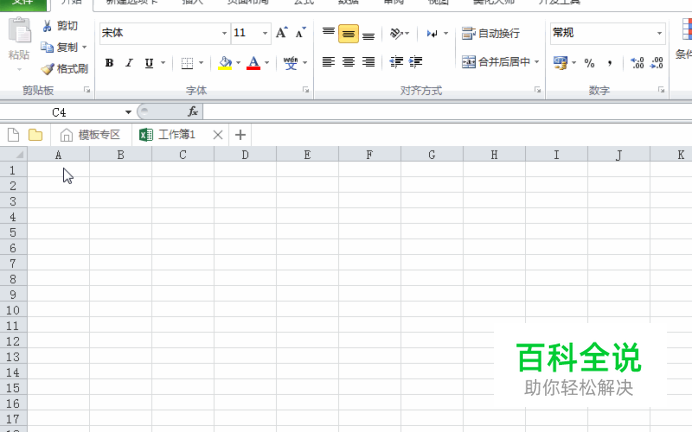This screenshot has height=432, width=692.
Task: Click the text orientation icon
Action: [396, 33]
